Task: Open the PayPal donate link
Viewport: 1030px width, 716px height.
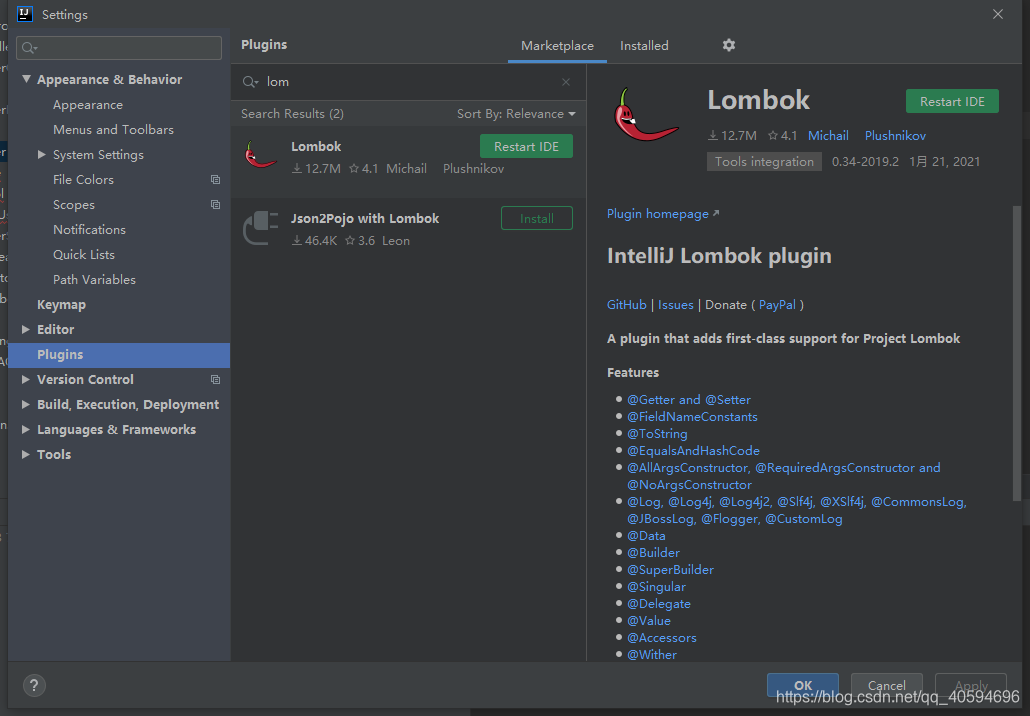Action: pyautogui.click(x=777, y=304)
